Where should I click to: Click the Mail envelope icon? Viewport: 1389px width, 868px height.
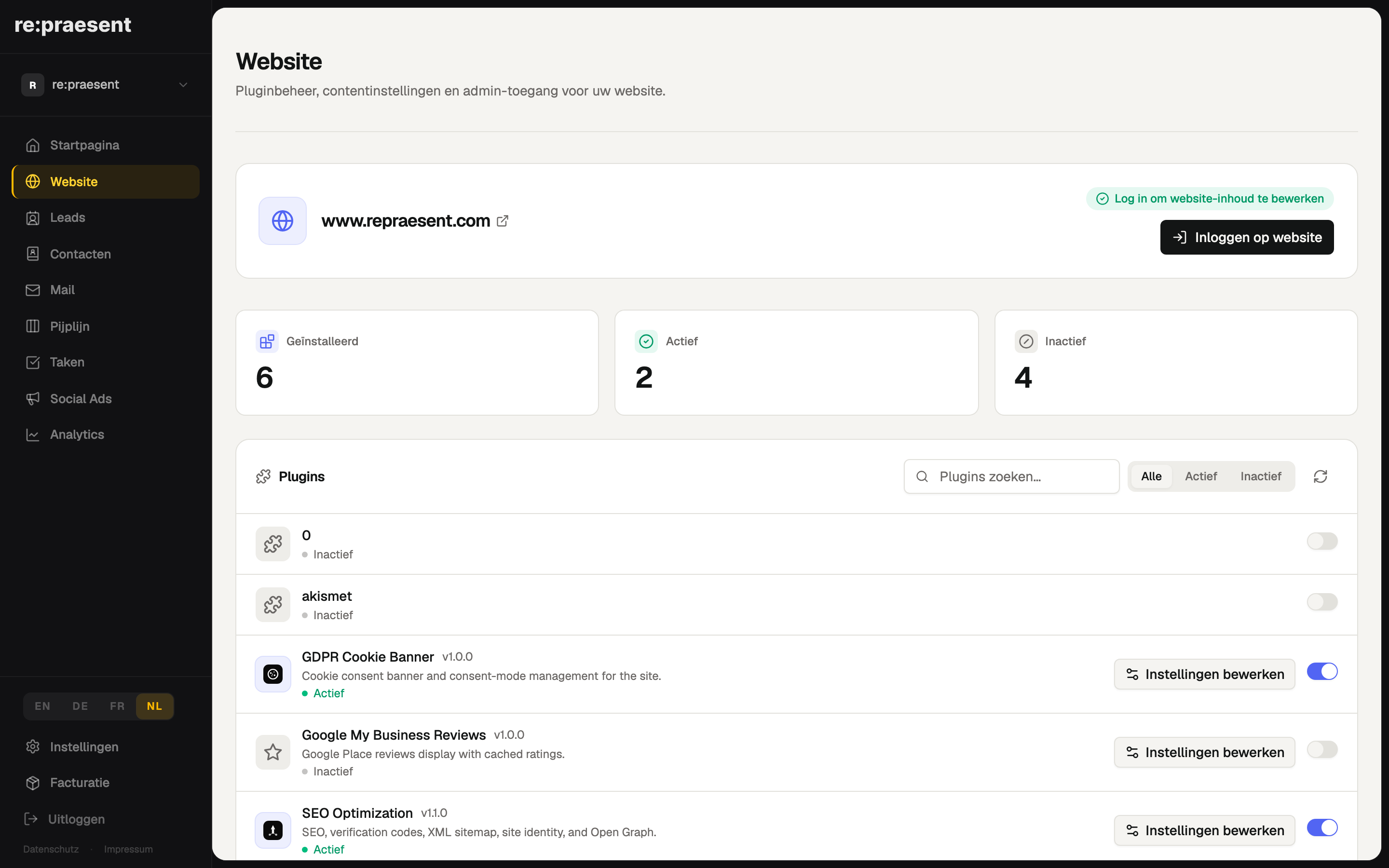33,290
